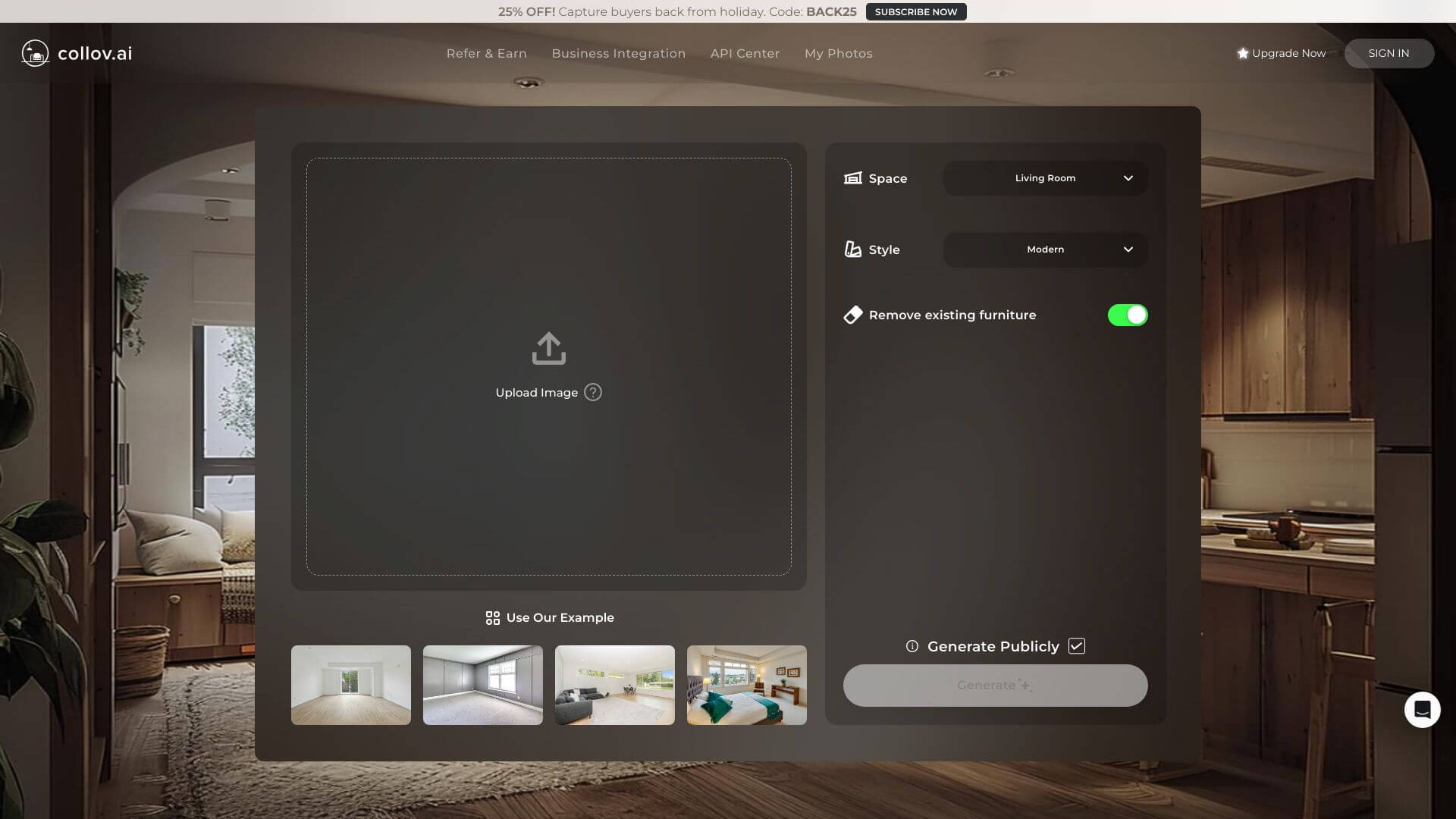Expand the Style dropdown showing Modern

(1045, 249)
